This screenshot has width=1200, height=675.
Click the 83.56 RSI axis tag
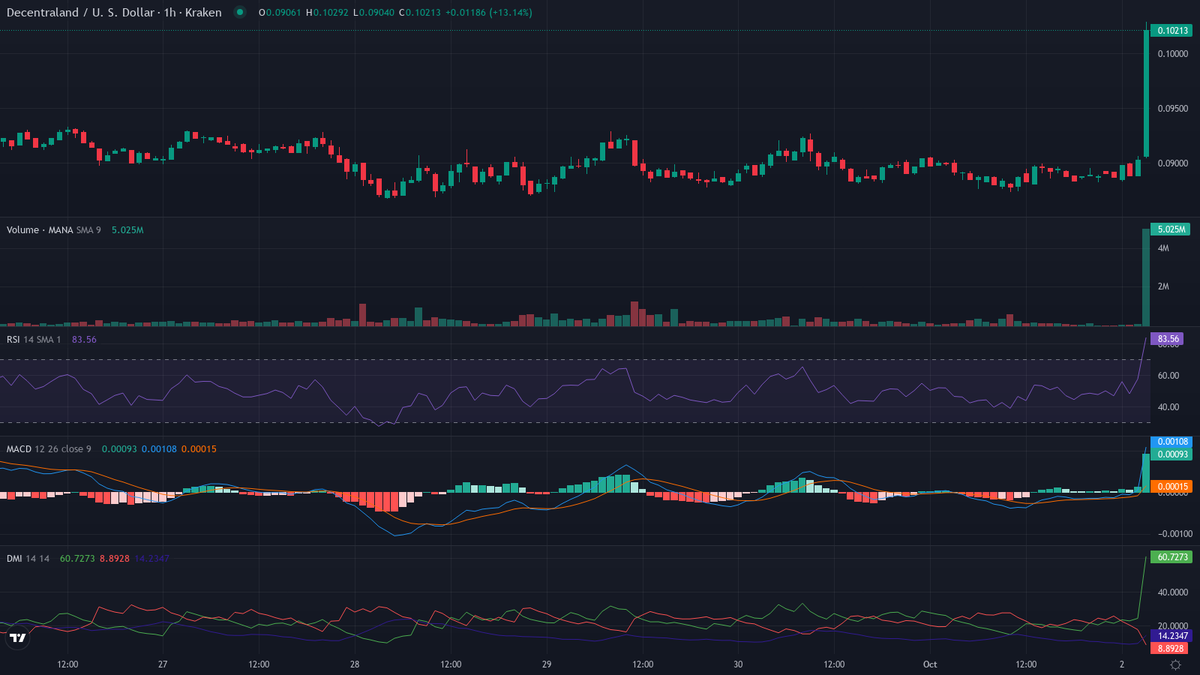1168,339
